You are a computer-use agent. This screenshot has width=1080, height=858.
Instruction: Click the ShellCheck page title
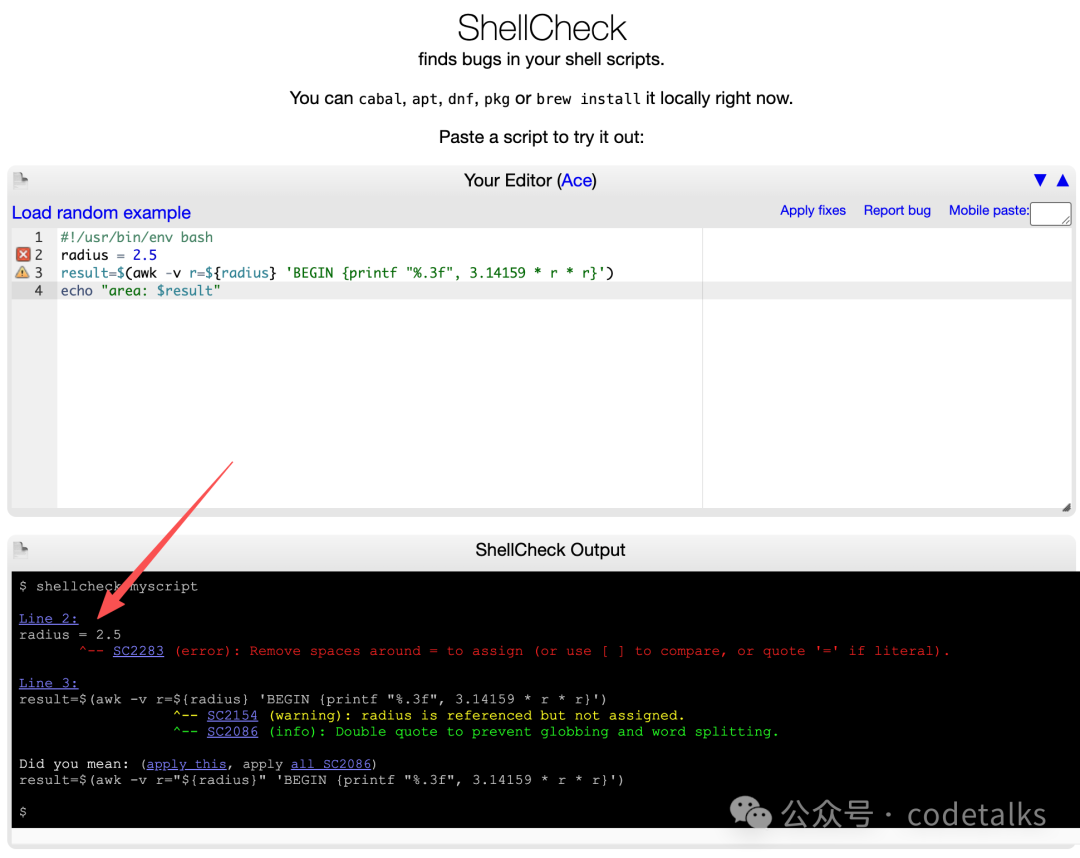pos(541,28)
